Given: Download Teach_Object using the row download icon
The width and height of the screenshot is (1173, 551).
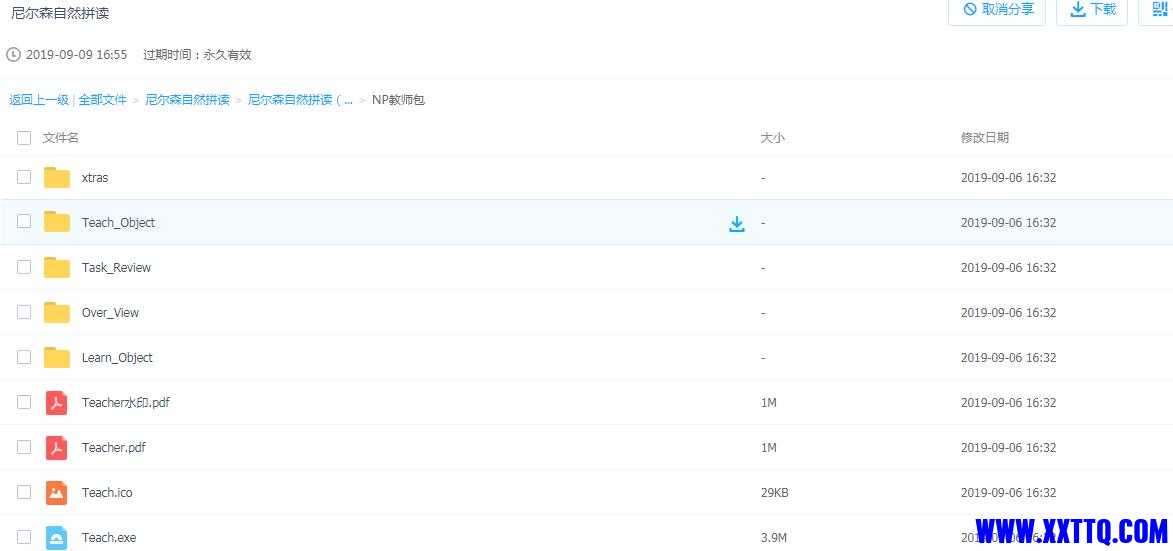Looking at the screenshot, I should tap(737, 224).
